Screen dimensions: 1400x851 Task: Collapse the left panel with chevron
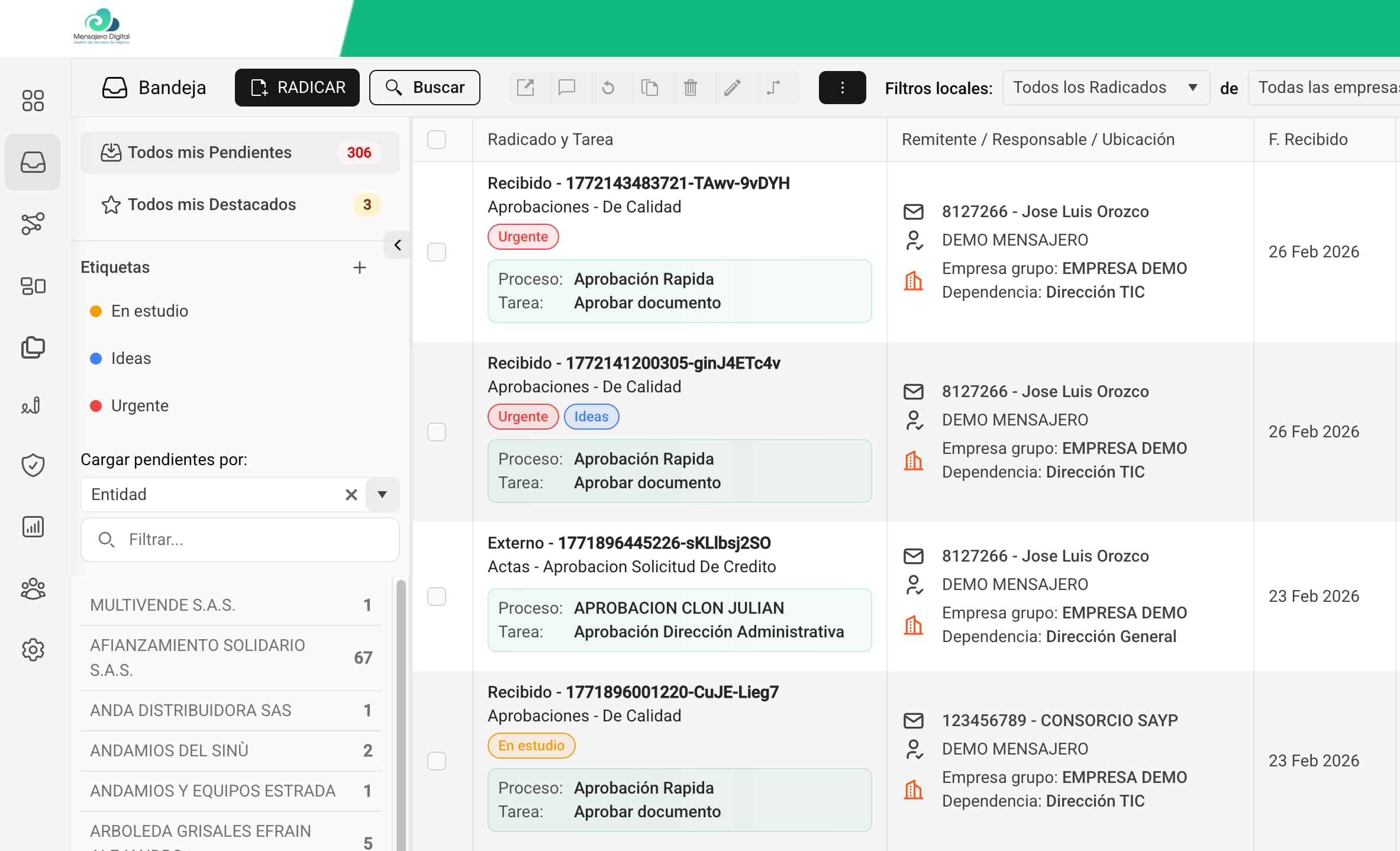pos(398,245)
